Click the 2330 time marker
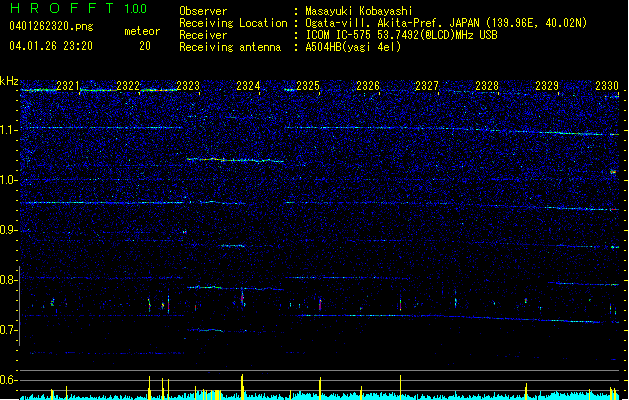 [607, 85]
